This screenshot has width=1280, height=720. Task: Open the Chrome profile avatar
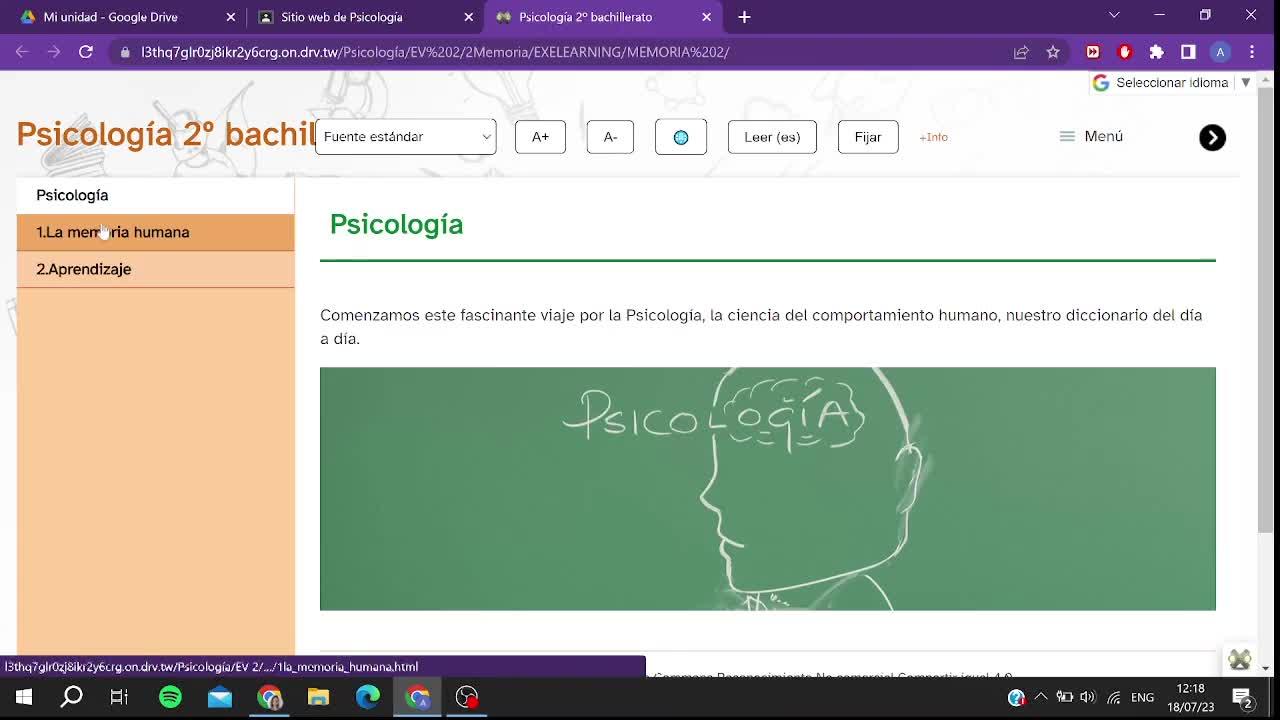(1220, 52)
